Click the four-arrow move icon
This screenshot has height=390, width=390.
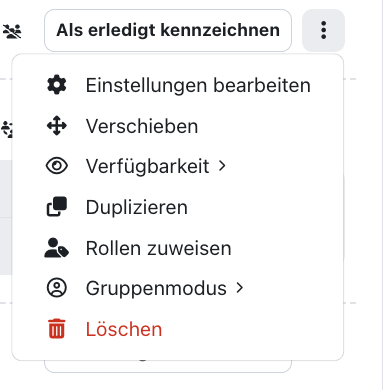[x=57, y=126]
